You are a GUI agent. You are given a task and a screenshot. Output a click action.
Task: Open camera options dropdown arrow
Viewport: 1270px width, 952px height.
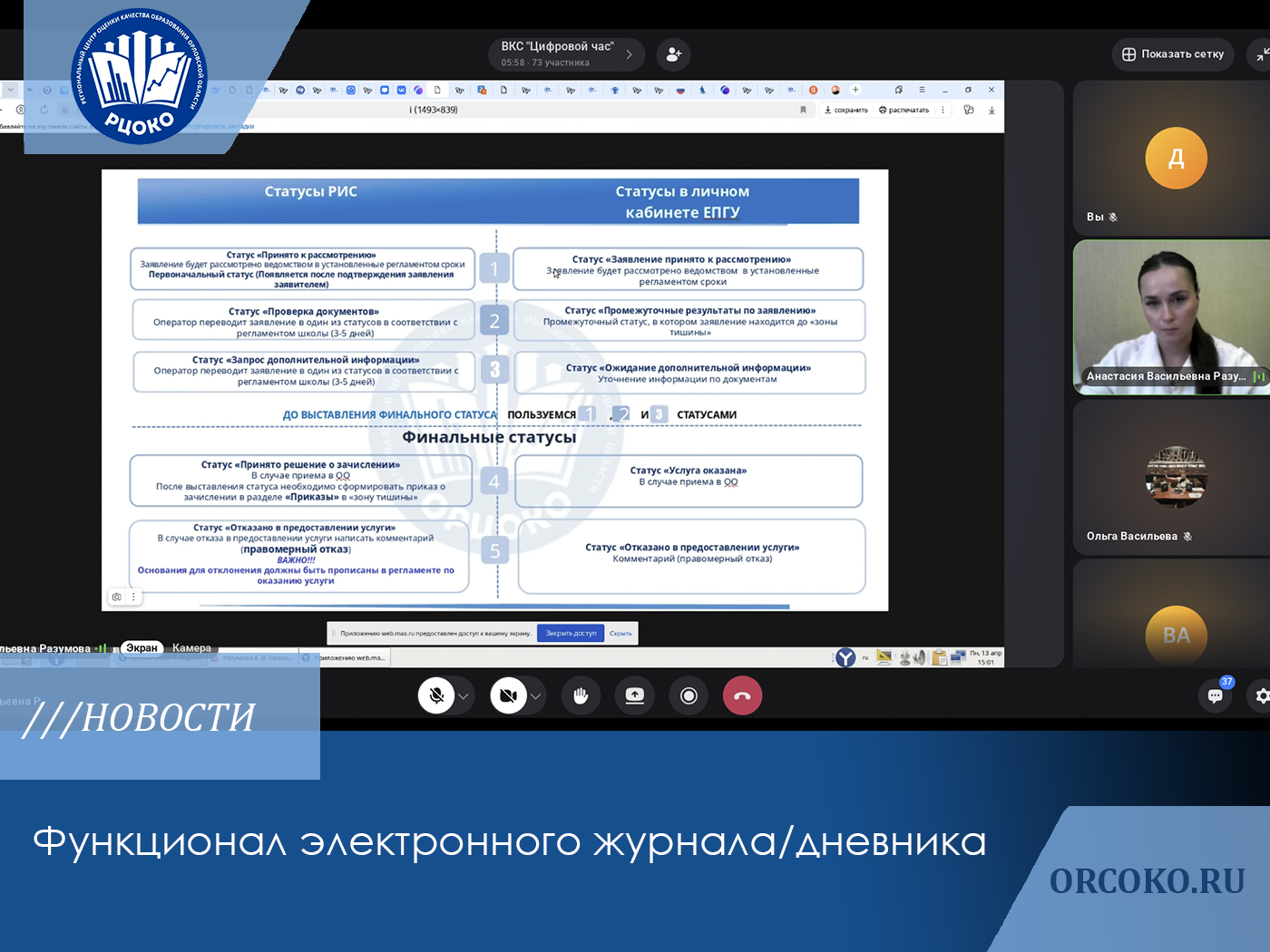(536, 696)
